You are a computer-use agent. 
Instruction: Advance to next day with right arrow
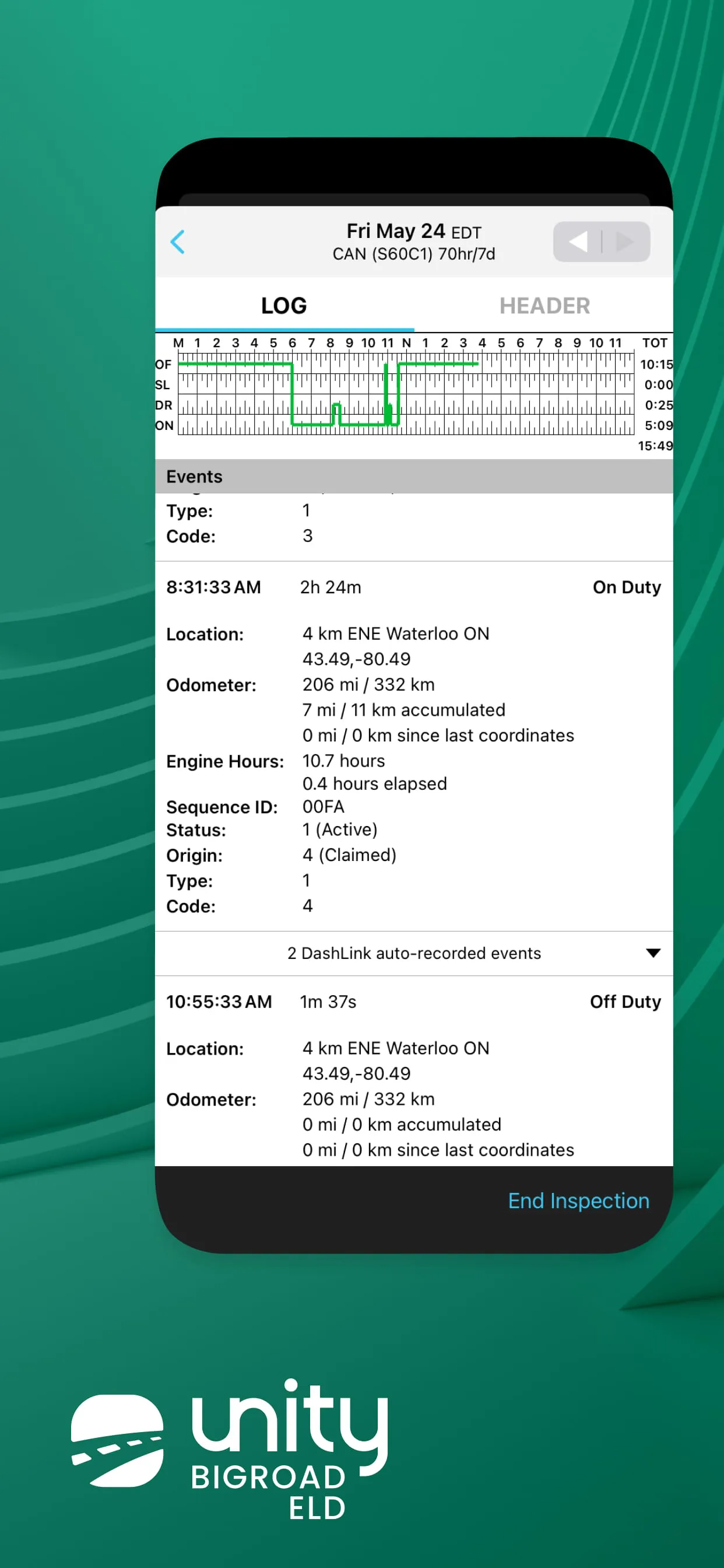pyautogui.click(x=625, y=242)
